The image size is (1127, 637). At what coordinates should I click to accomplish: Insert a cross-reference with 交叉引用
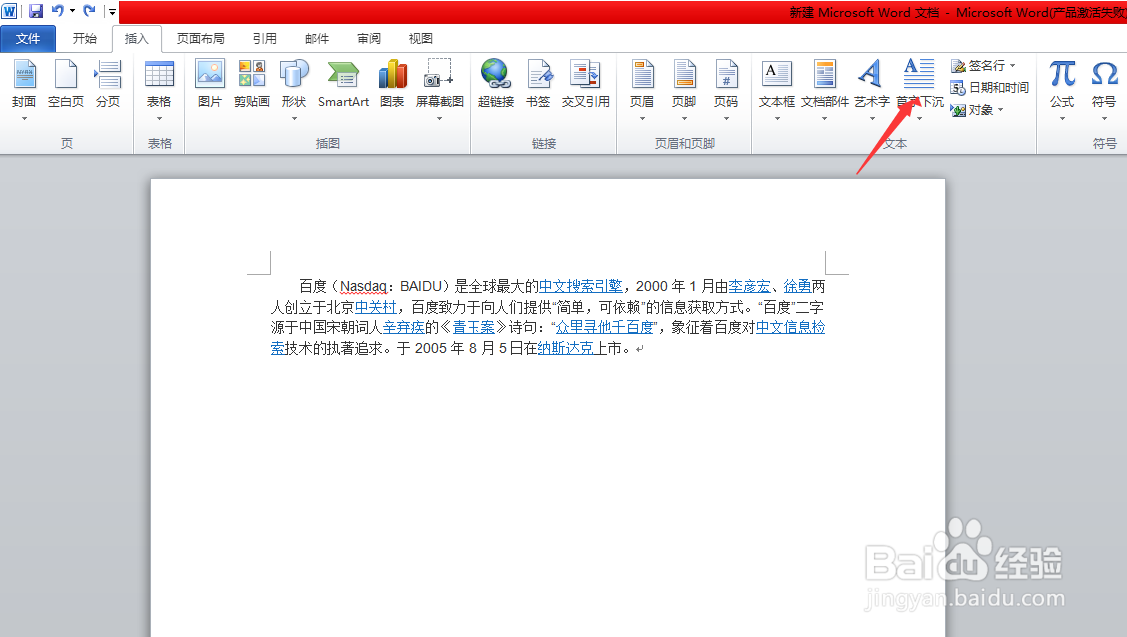click(x=585, y=83)
